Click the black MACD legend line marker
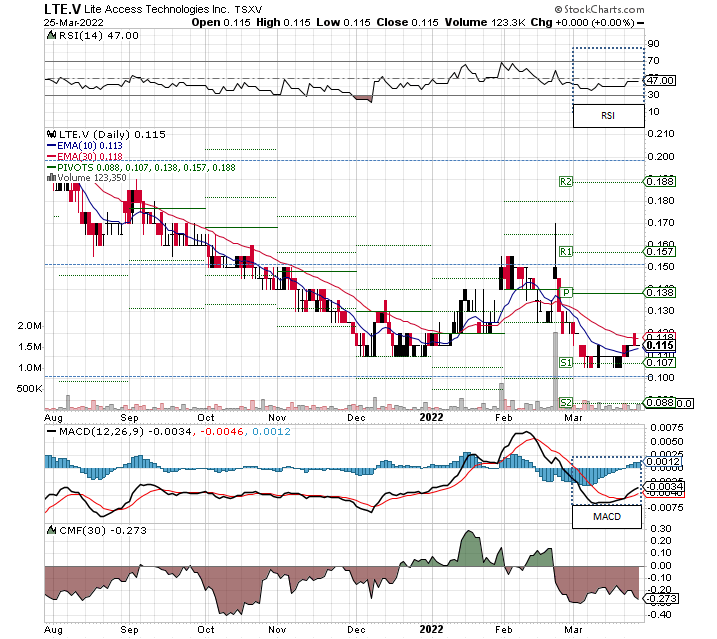Viewport: 717px width, 639px height. click(x=51, y=431)
